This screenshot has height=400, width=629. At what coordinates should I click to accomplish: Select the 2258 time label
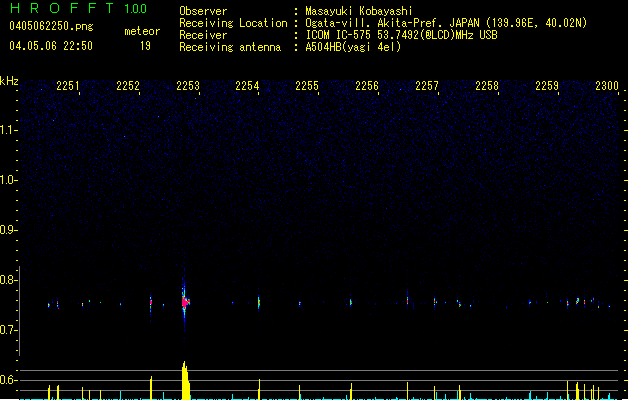click(x=487, y=87)
